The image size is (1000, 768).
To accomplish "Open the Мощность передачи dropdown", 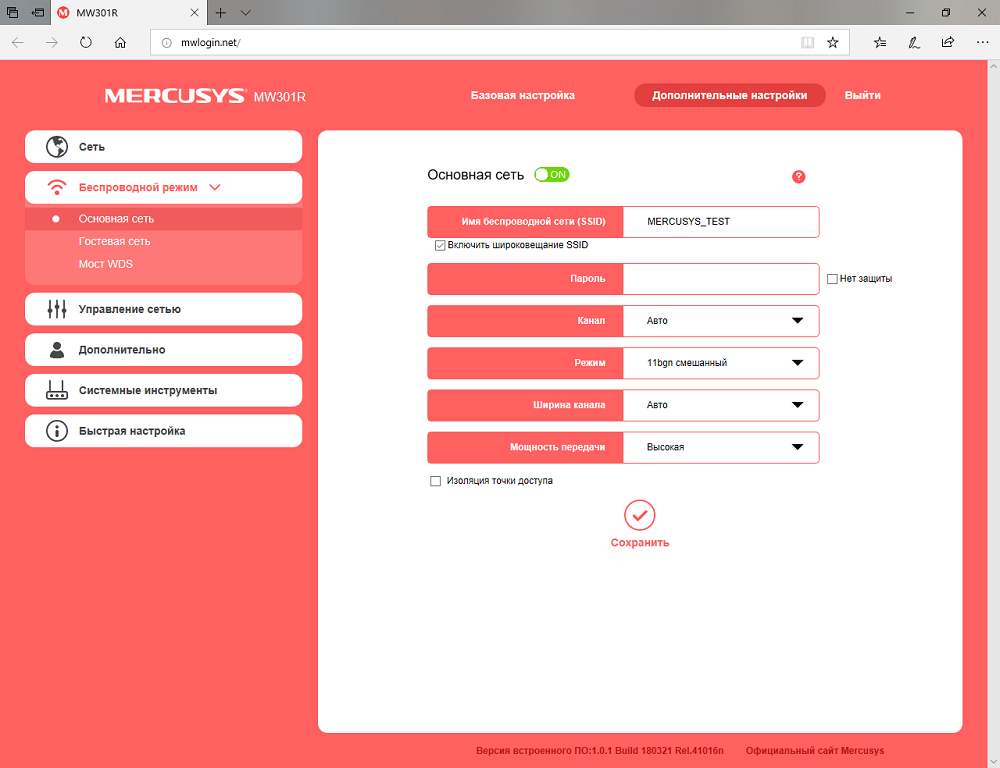I will click(721, 447).
